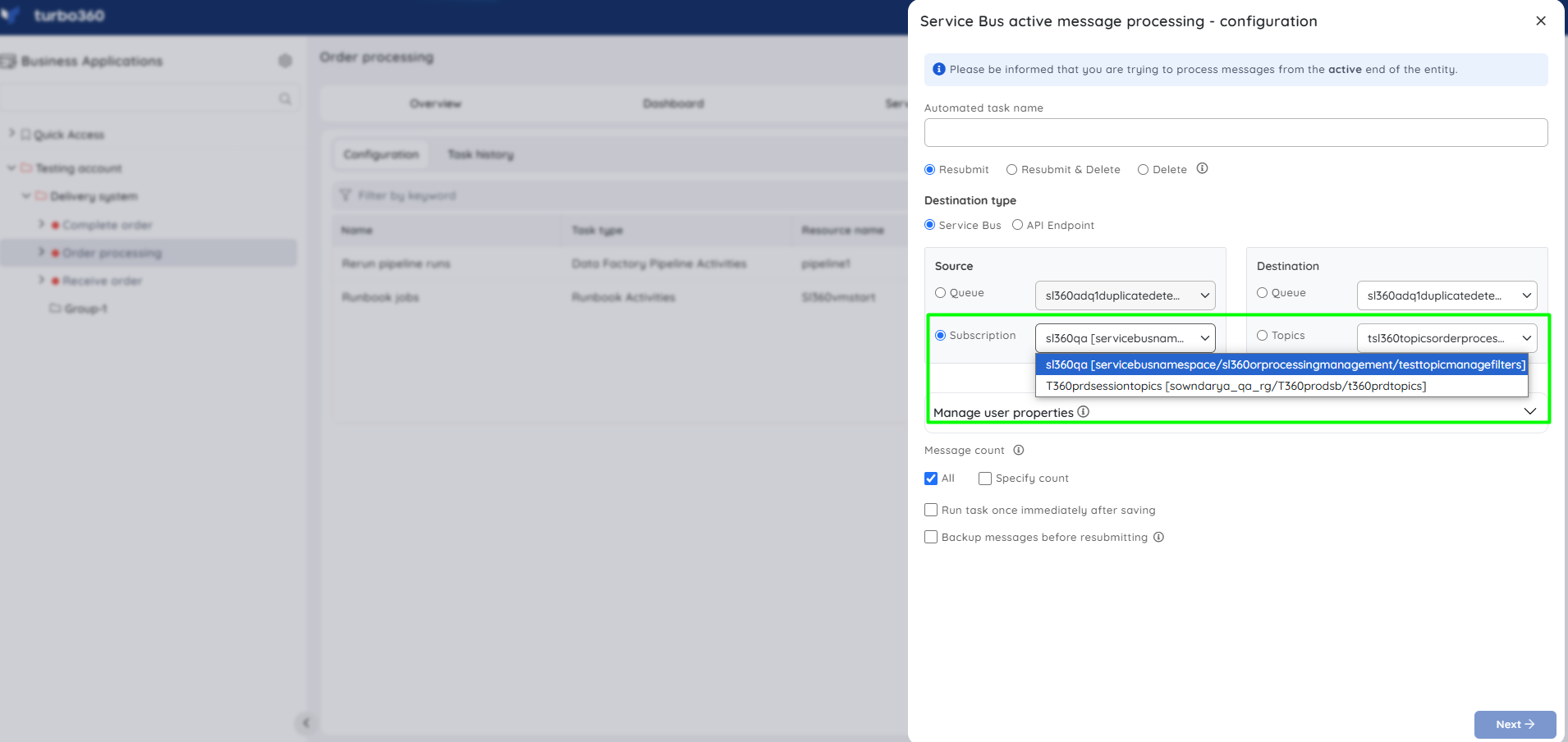Select the Destination Topics radio button
The width and height of the screenshot is (1568, 742).
[x=1263, y=335]
